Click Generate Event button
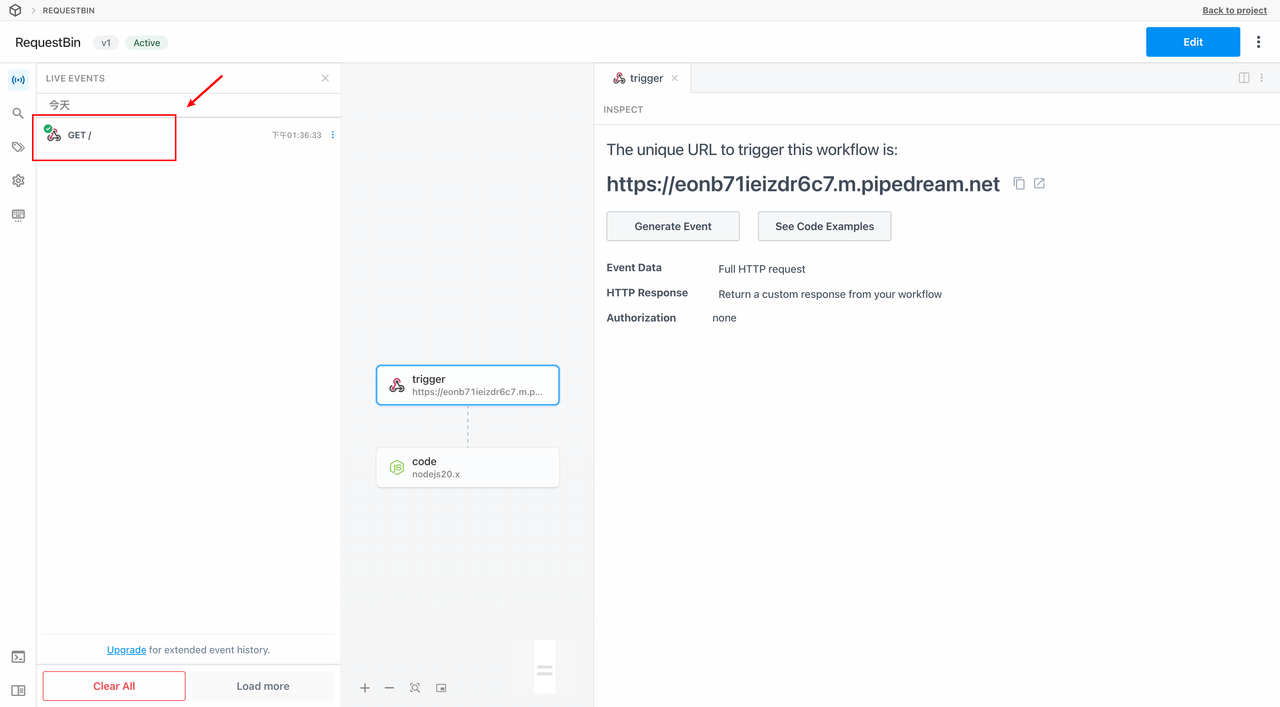The height and width of the screenshot is (707, 1280). (673, 226)
